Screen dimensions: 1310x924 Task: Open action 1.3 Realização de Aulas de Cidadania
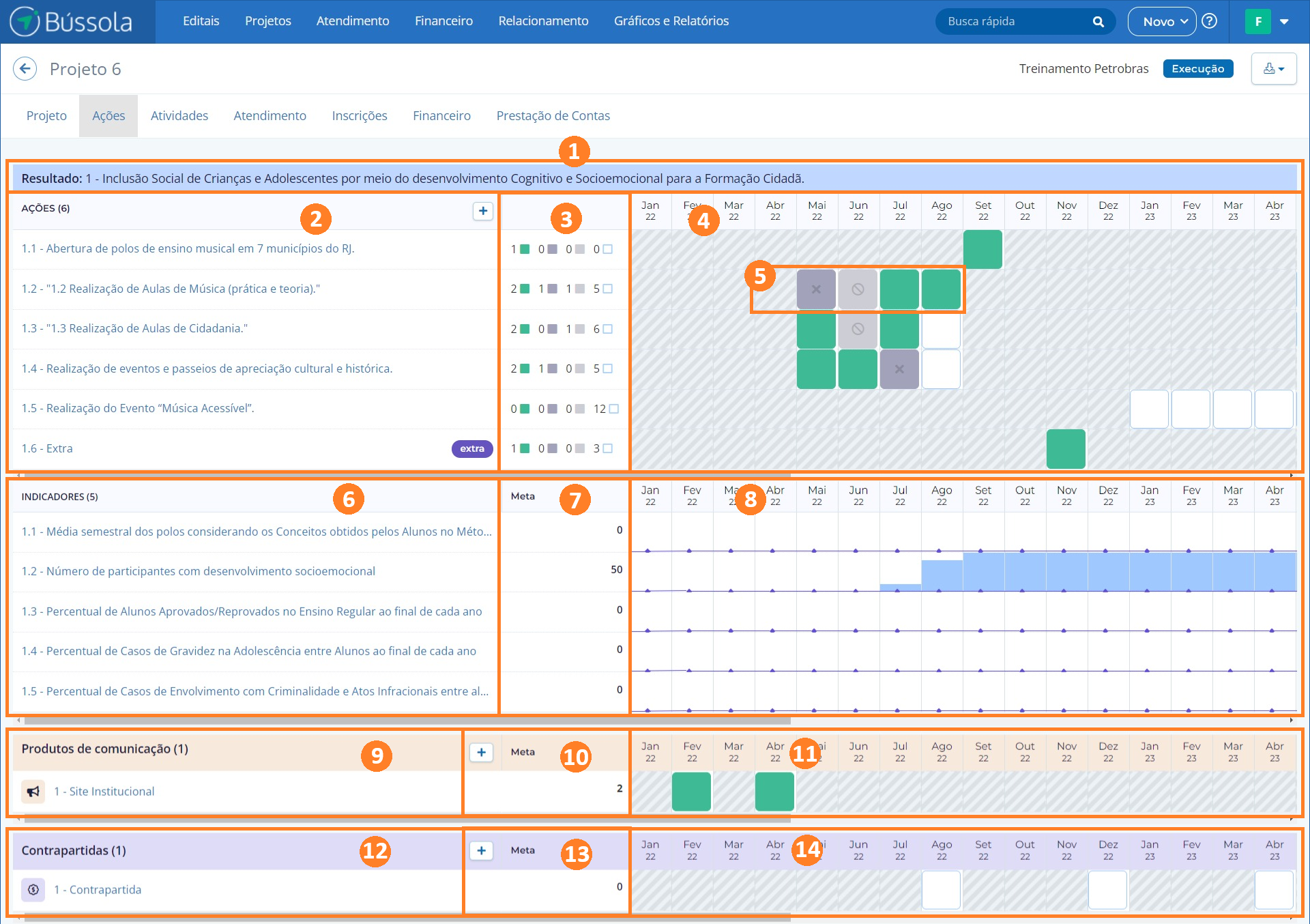pyautogui.click(x=134, y=329)
